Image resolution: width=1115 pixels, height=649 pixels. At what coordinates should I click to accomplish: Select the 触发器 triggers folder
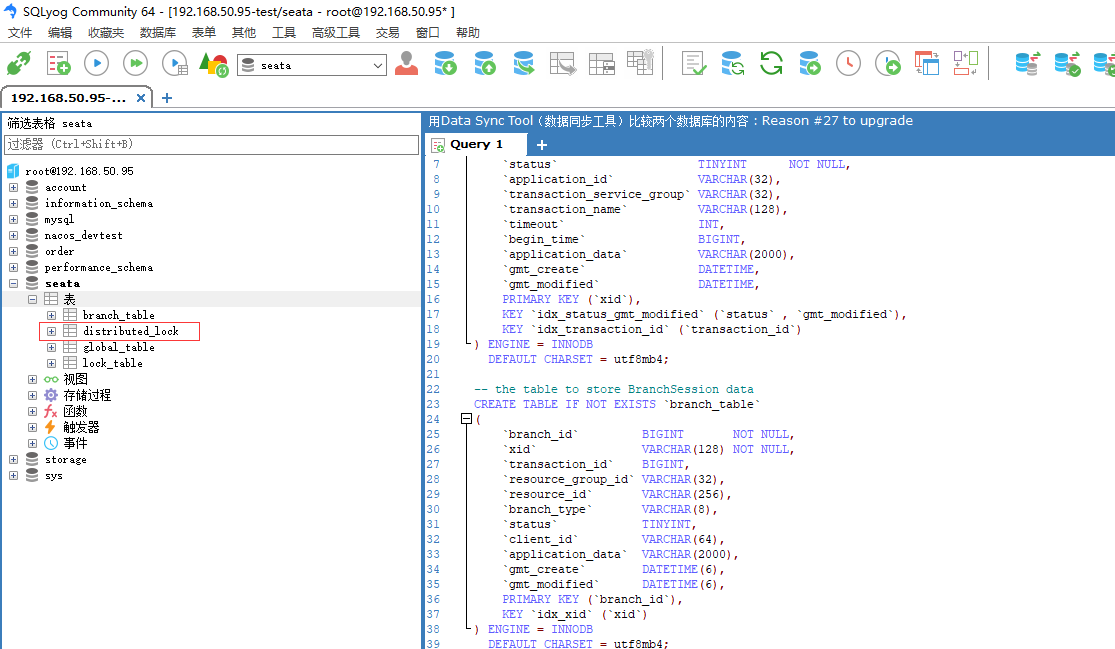[82, 427]
